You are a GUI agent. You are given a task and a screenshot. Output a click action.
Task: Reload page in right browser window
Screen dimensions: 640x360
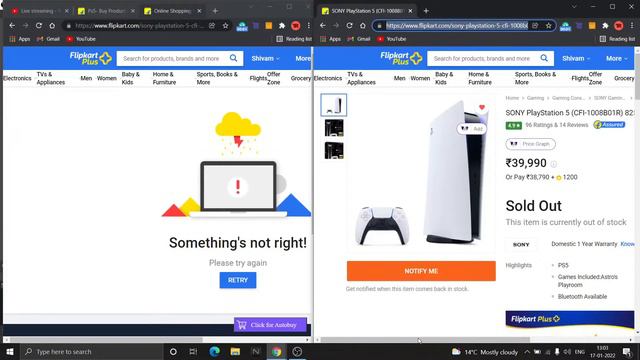(x=349, y=26)
